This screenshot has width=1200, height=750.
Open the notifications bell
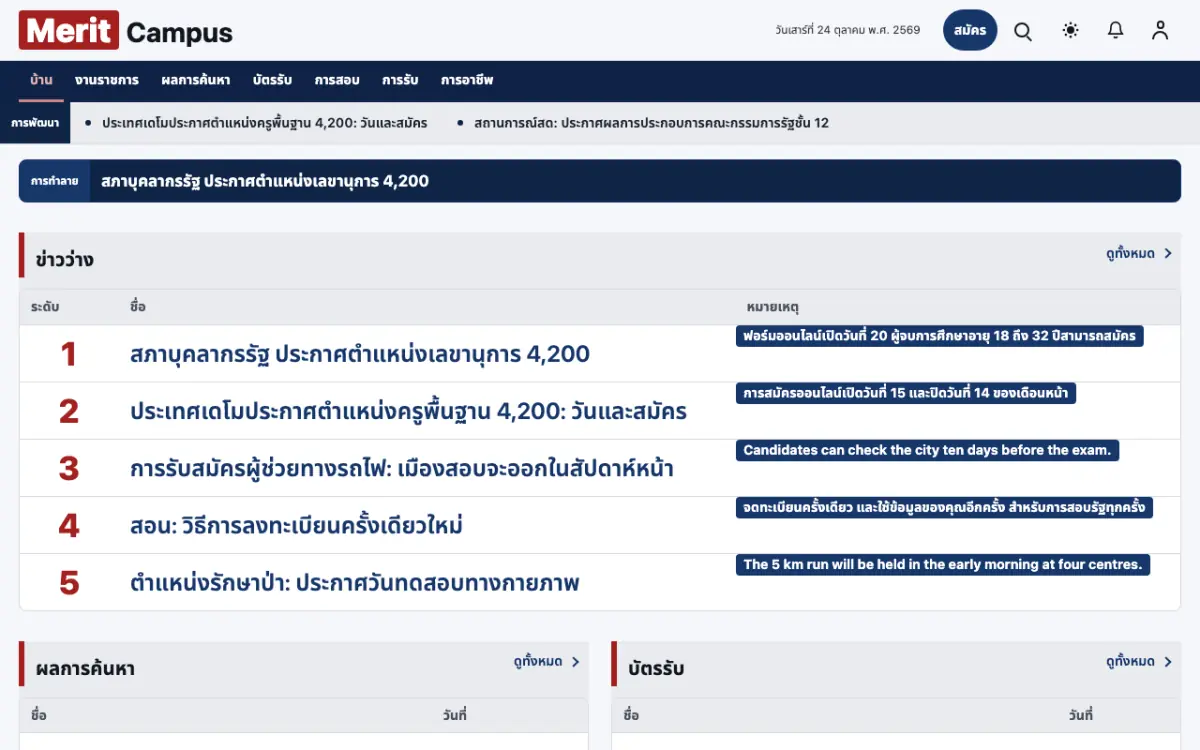click(x=1116, y=31)
